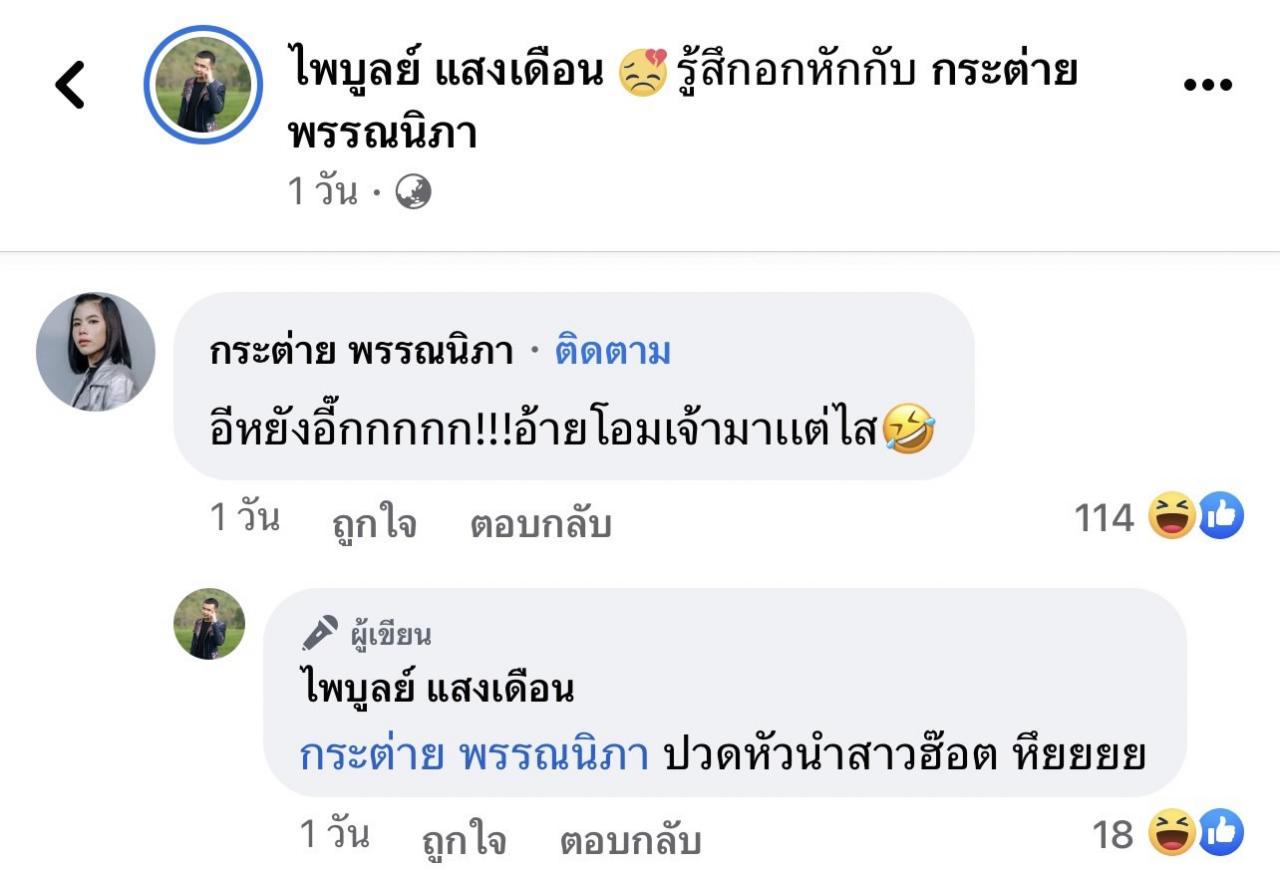Open post author name ไพบูลย์ แสงเดือน in header
The width and height of the screenshot is (1280, 870).
point(446,72)
